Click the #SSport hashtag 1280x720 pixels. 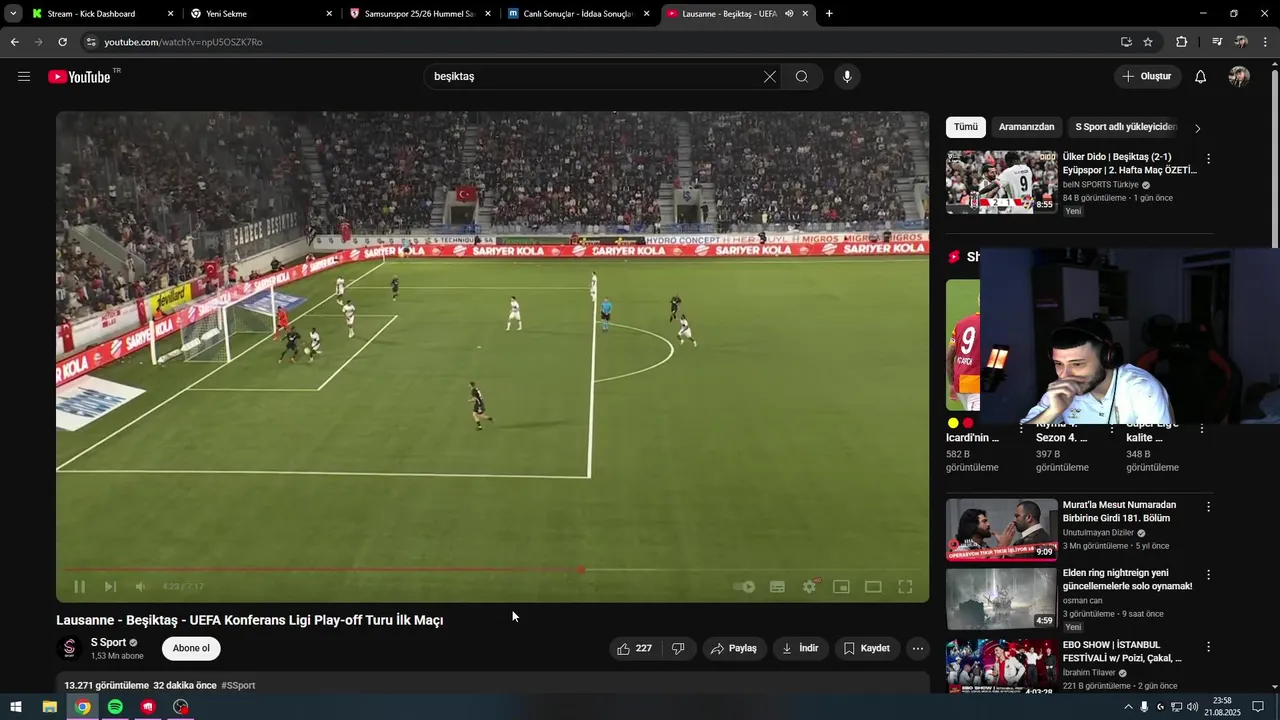click(x=238, y=686)
